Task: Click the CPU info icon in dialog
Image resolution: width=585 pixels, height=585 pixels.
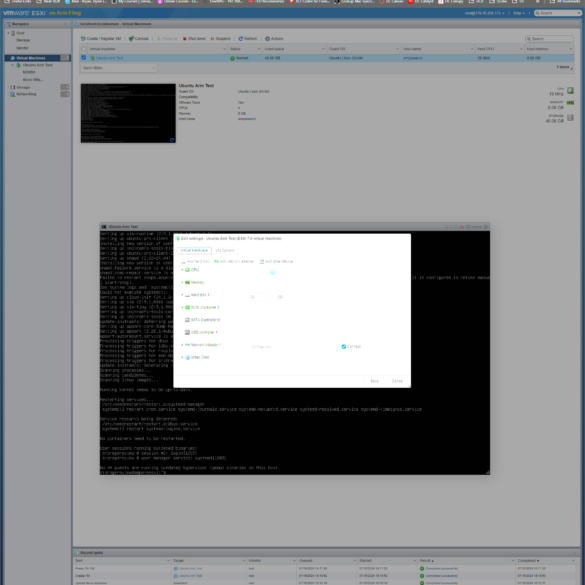Action: coord(273,272)
